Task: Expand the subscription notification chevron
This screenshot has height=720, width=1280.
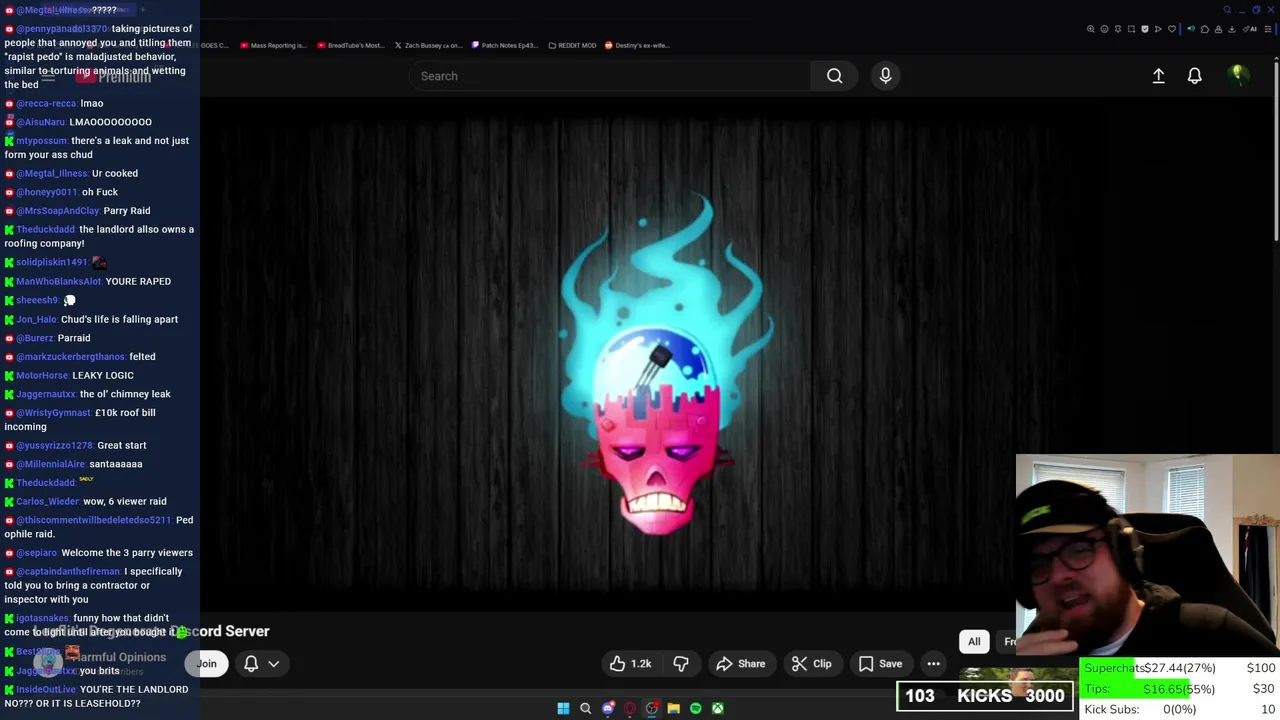Action: [x=273, y=664]
